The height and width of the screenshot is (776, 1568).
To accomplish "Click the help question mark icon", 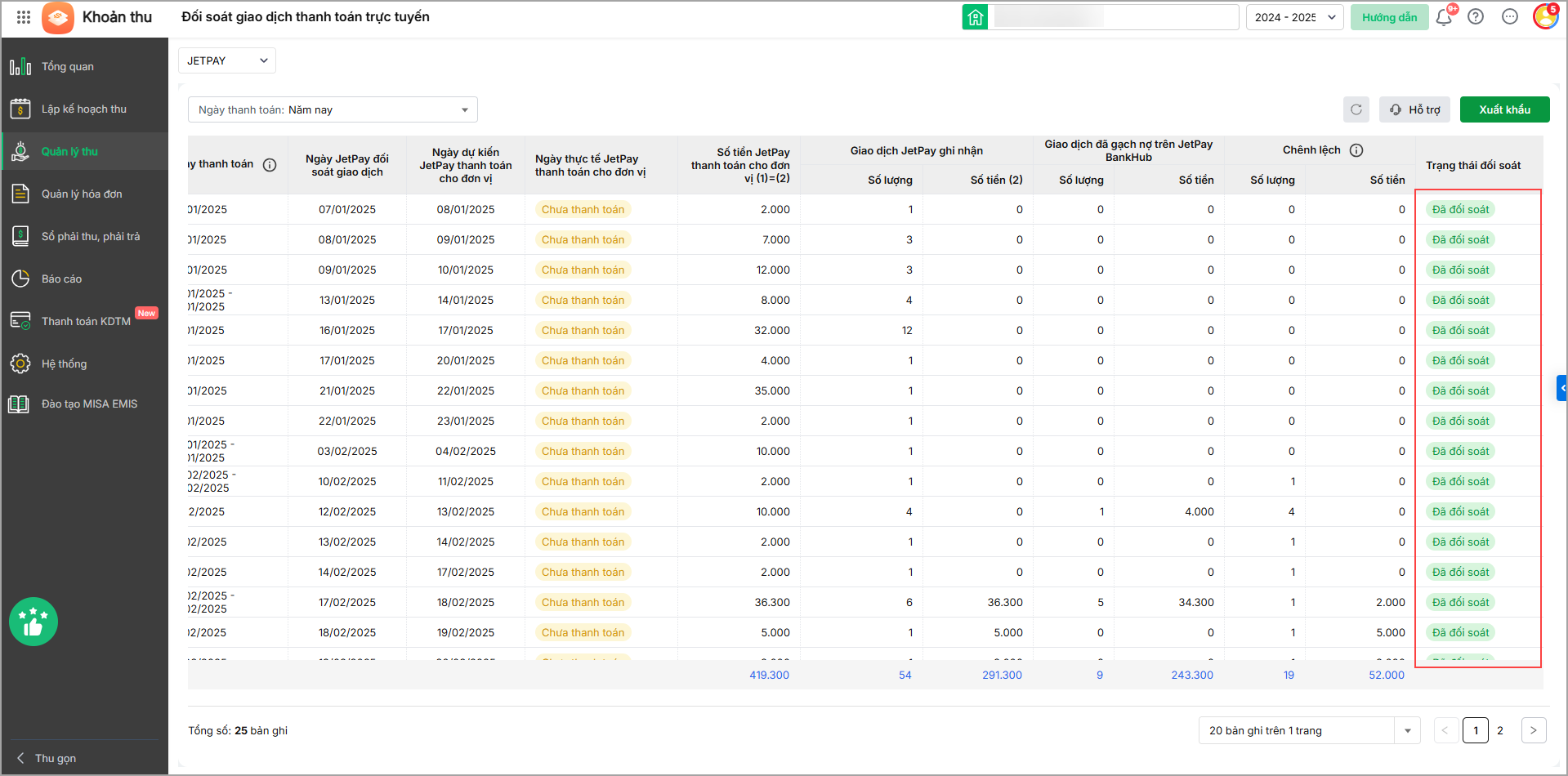I will [1476, 17].
